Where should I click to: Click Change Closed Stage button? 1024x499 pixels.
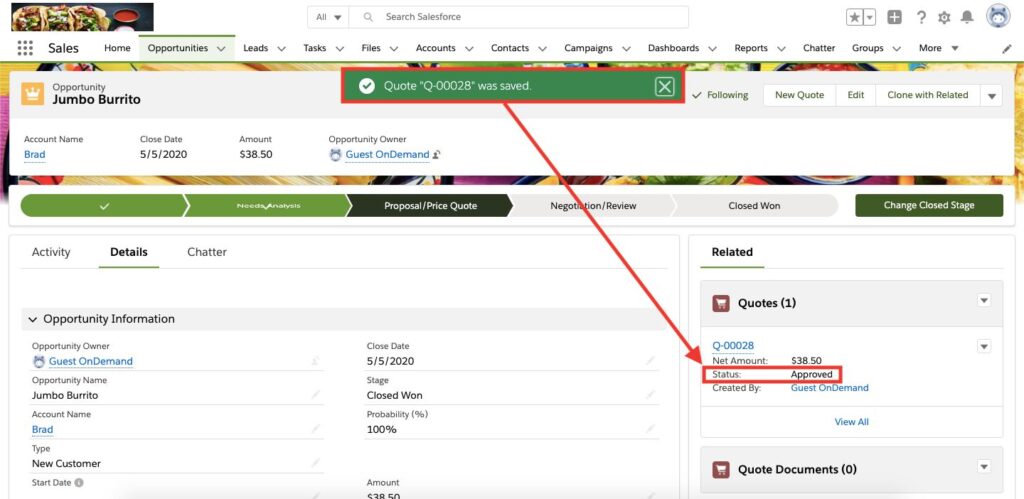tap(929, 205)
